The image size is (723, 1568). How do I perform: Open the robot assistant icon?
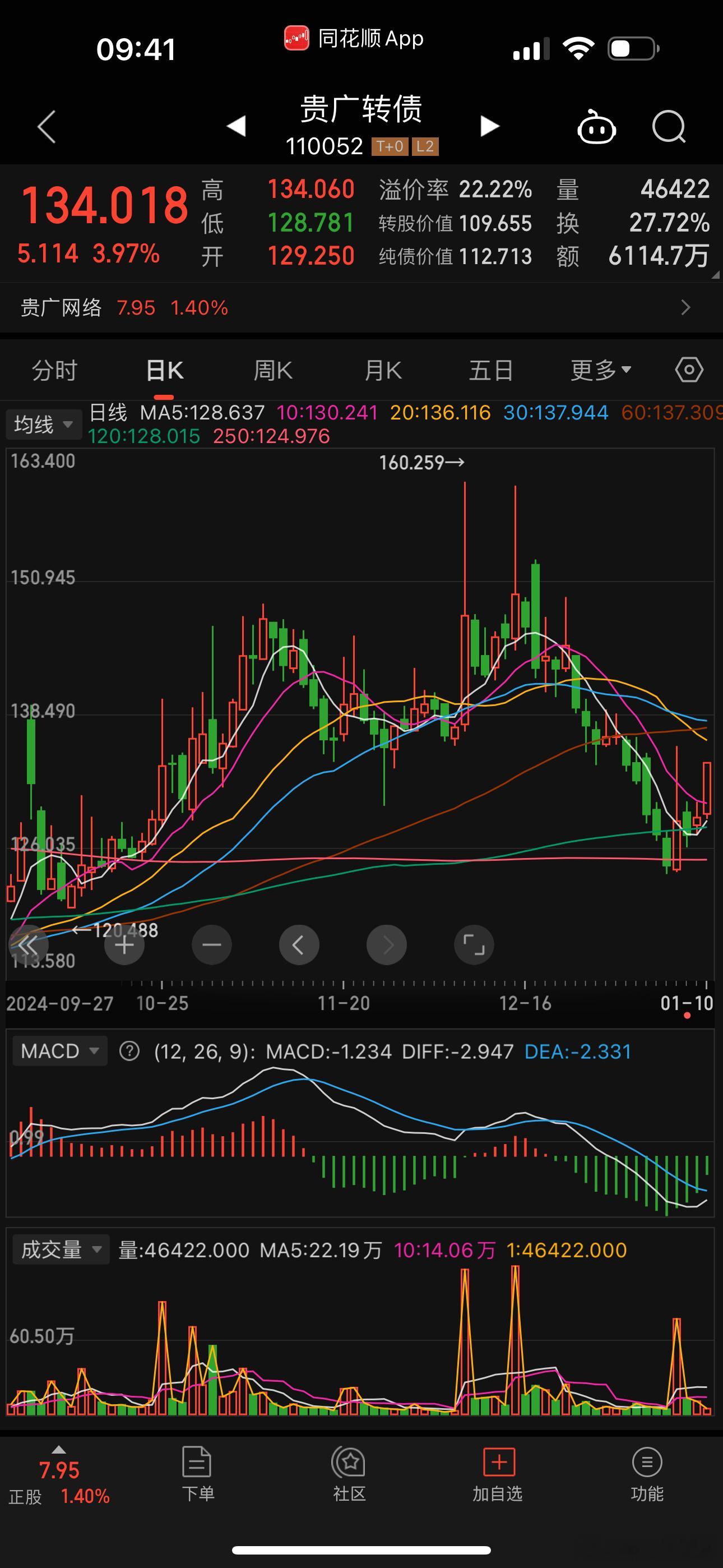(x=596, y=127)
